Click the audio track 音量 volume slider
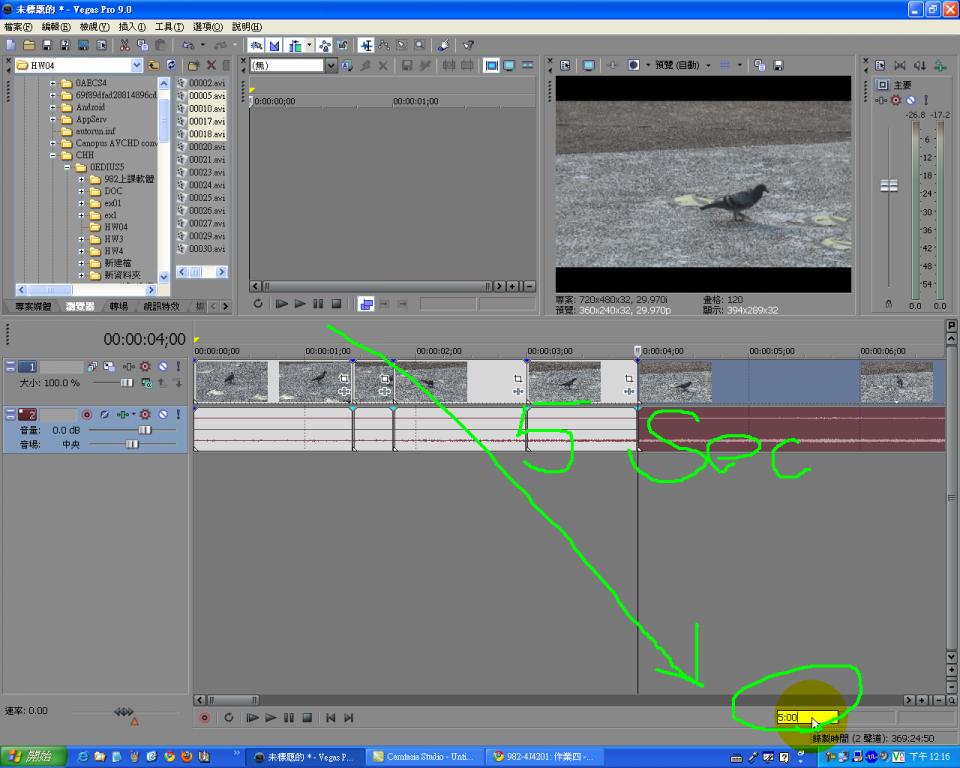The image size is (960, 768). [x=144, y=429]
